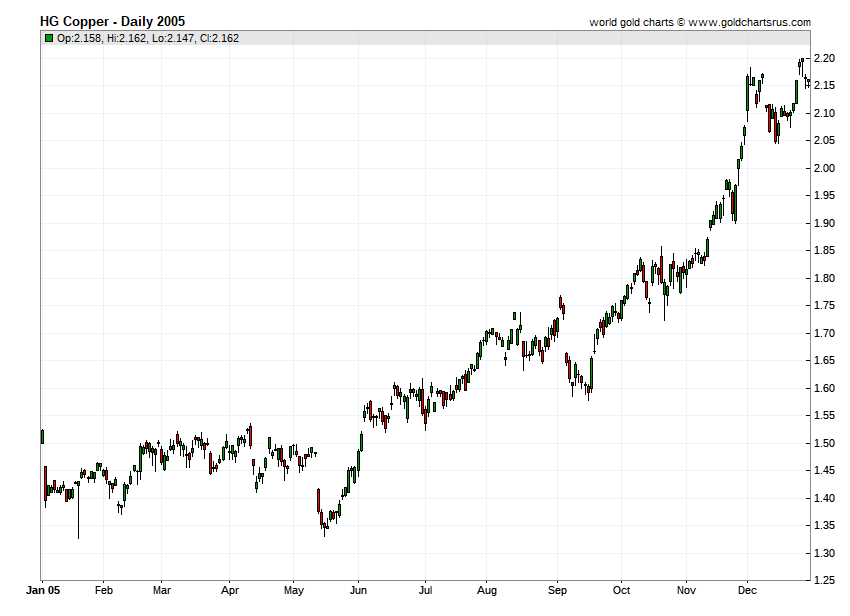This screenshot has height=616, width=850.
Task: Select the 1.75 price axis label
Action: tap(825, 305)
